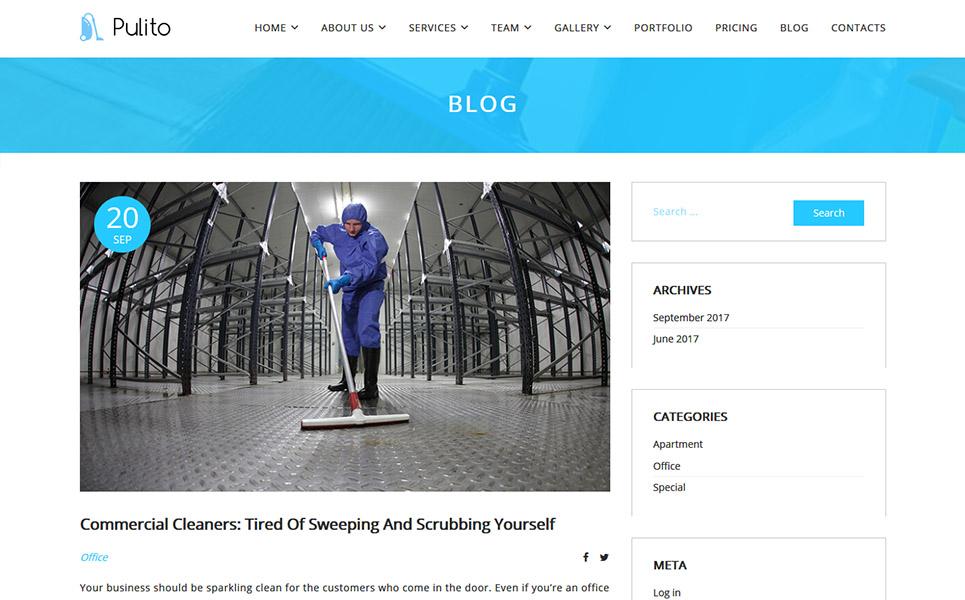Viewport: 965px width, 600px height.
Task: Expand the Team menu chevron
Action: [528, 28]
